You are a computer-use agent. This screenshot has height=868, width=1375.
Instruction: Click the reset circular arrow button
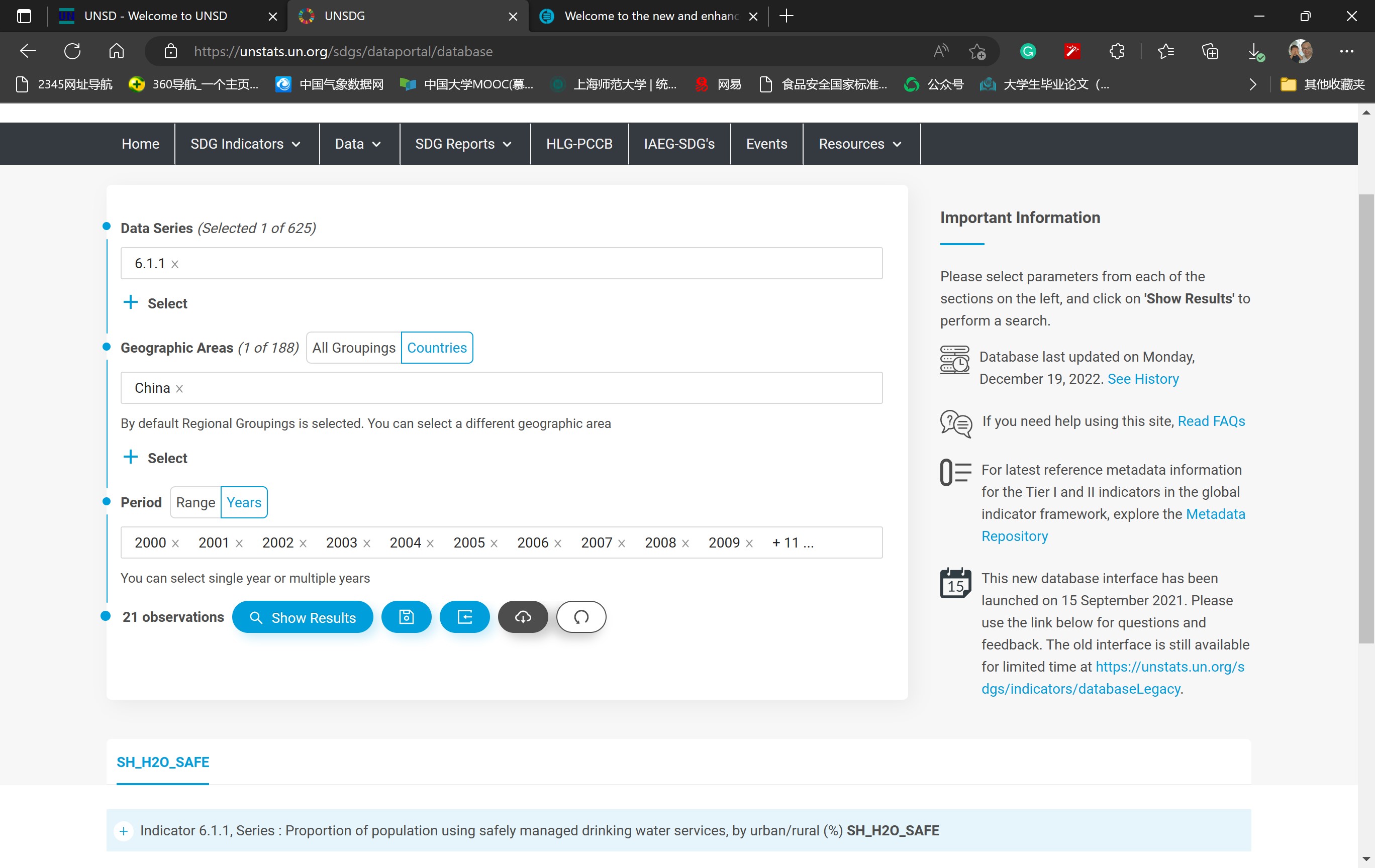coord(581,617)
